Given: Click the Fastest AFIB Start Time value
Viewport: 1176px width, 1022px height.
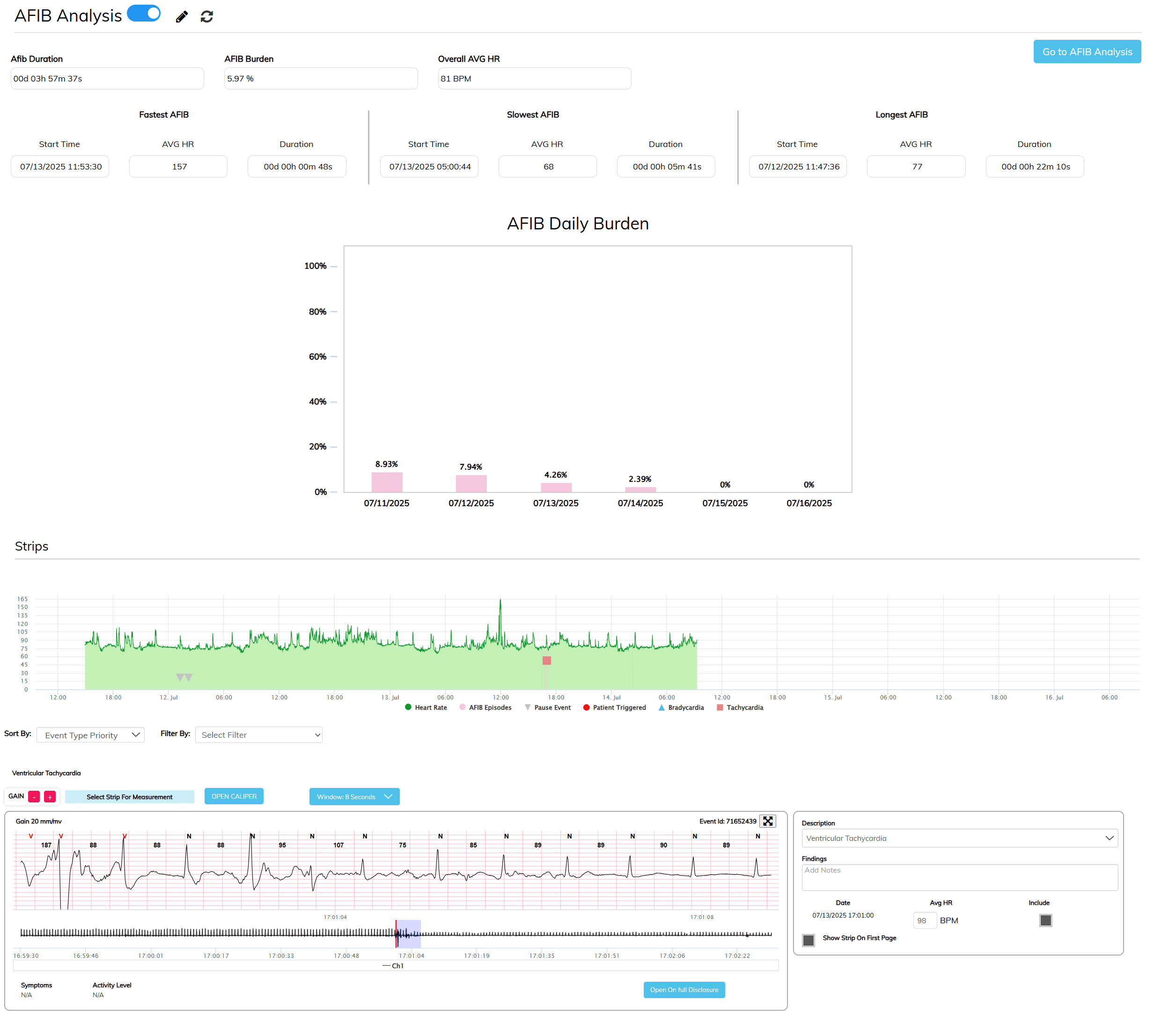Looking at the screenshot, I should click(60, 167).
